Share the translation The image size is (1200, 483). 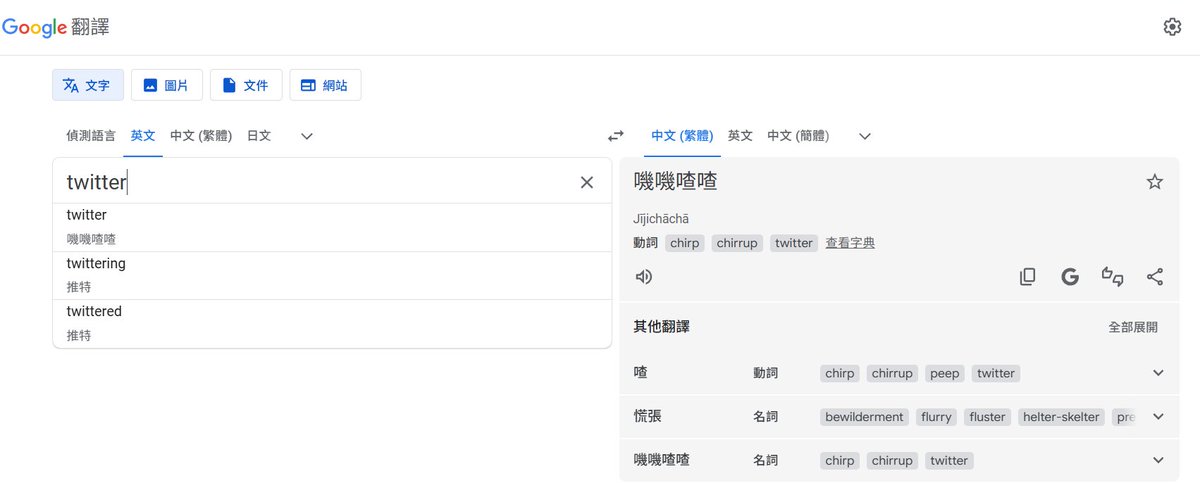[x=1155, y=277]
